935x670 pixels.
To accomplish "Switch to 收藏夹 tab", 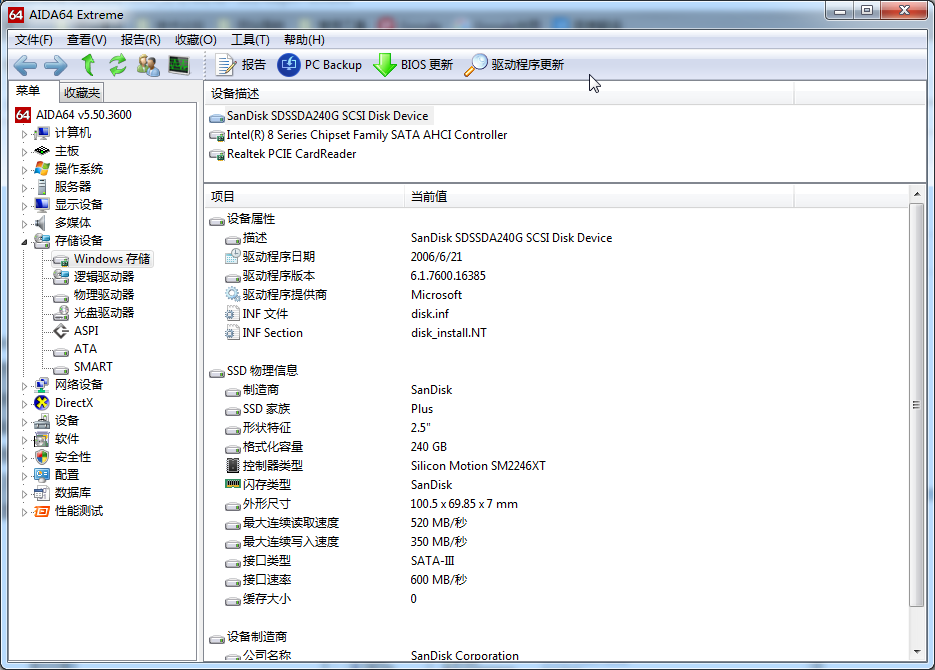I will tap(82, 92).
